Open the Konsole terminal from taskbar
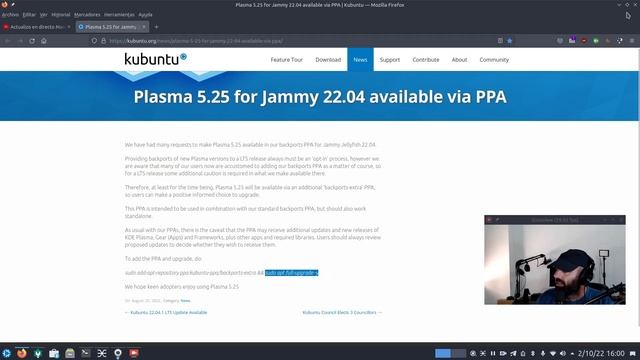Screen dimensions: 640x360 click(86, 353)
